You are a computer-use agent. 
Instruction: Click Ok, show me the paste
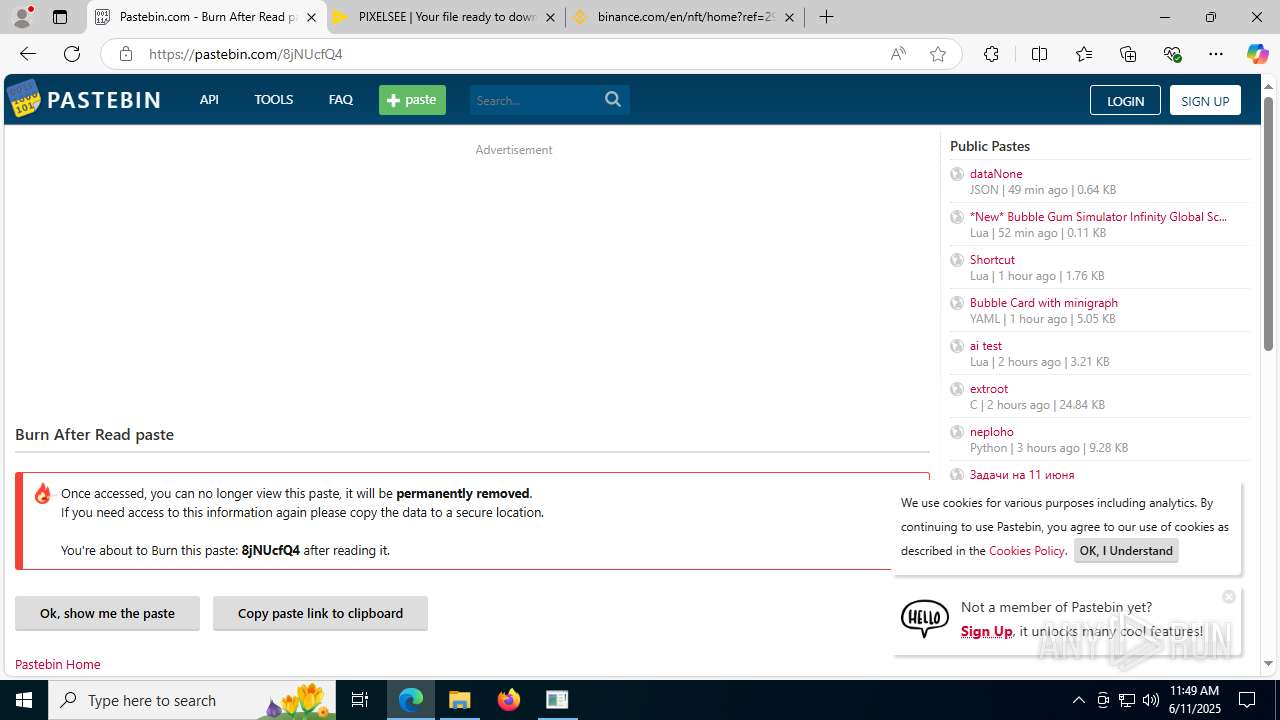point(107,613)
